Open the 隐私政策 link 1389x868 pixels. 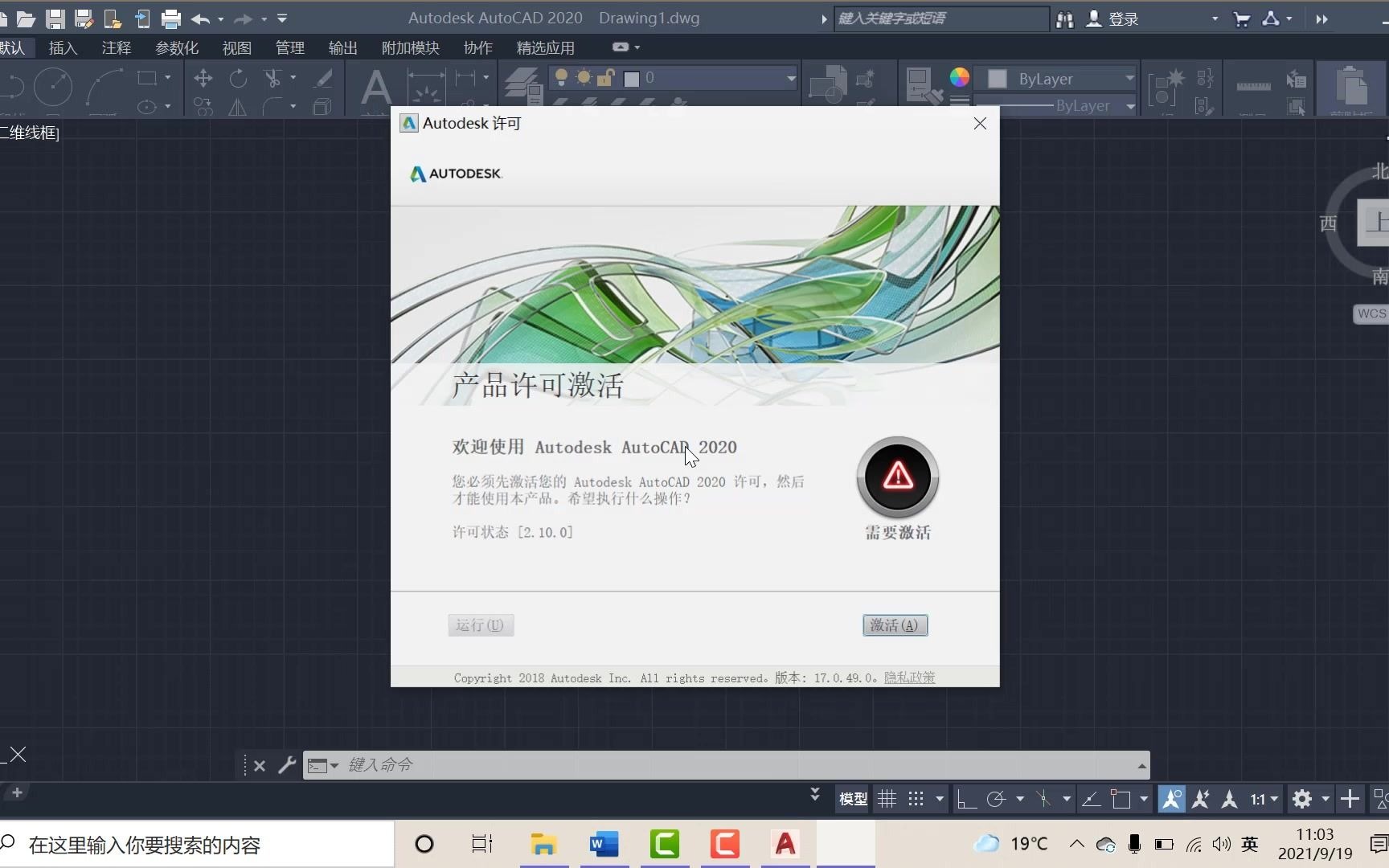click(909, 678)
